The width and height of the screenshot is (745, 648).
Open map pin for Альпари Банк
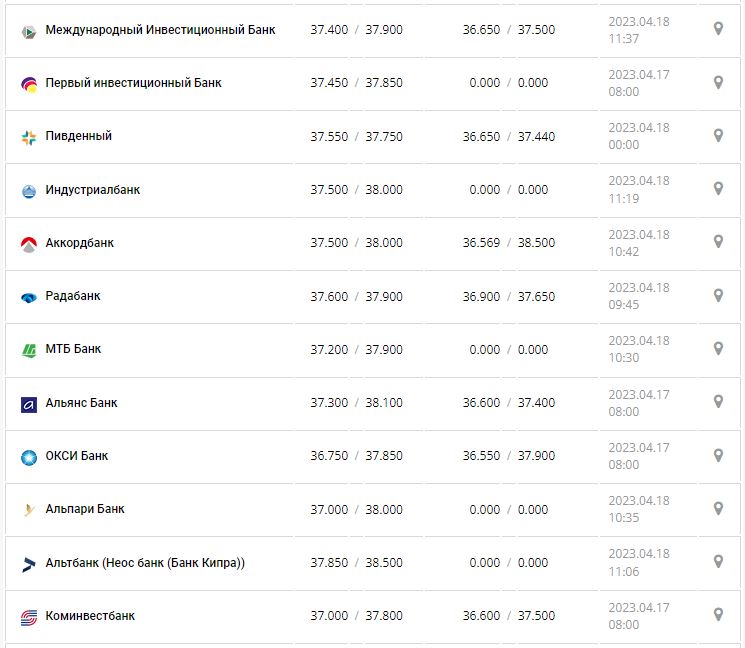718,508
